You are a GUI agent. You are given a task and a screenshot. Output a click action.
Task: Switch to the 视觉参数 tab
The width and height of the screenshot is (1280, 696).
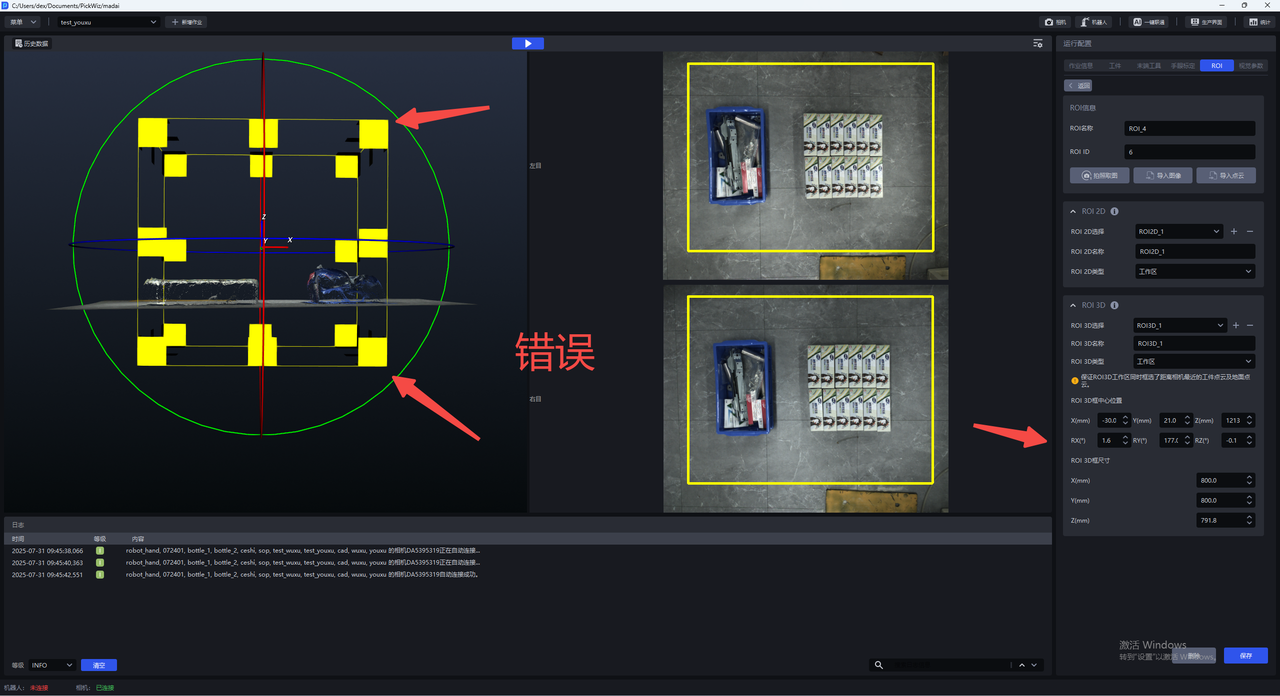tap(1251, 66)
